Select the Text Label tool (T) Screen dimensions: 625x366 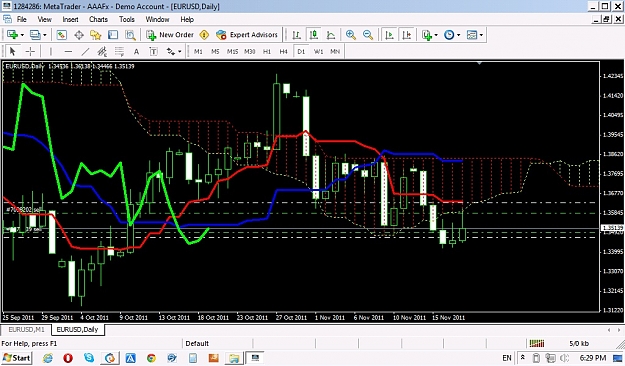pyautogui.click(x=153, y=51)
